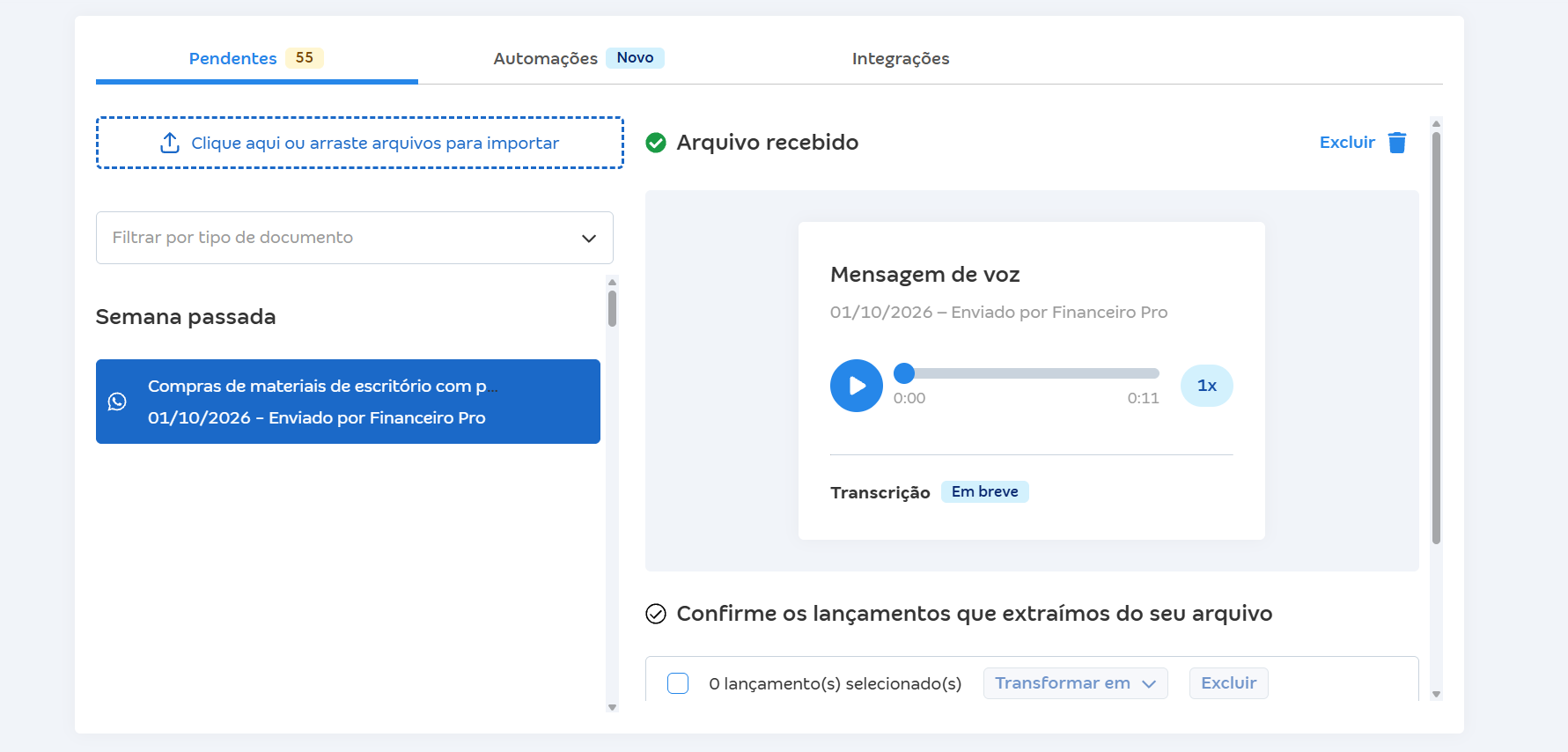Click the green check icon beside Arquivo recebido

point(656,143)
